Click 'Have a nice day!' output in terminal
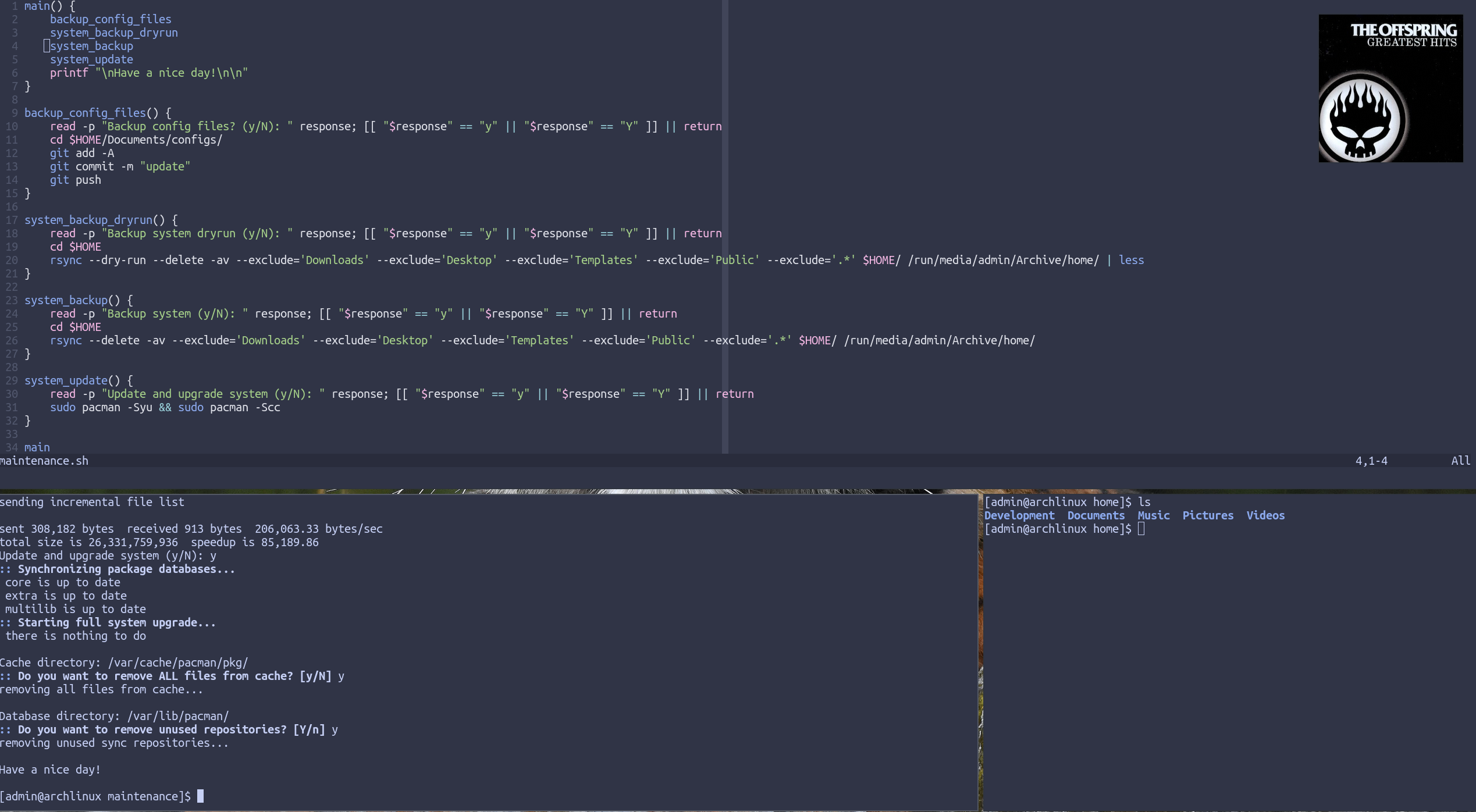The height and width of the screenshot is (812, 1476). (50, 770)
